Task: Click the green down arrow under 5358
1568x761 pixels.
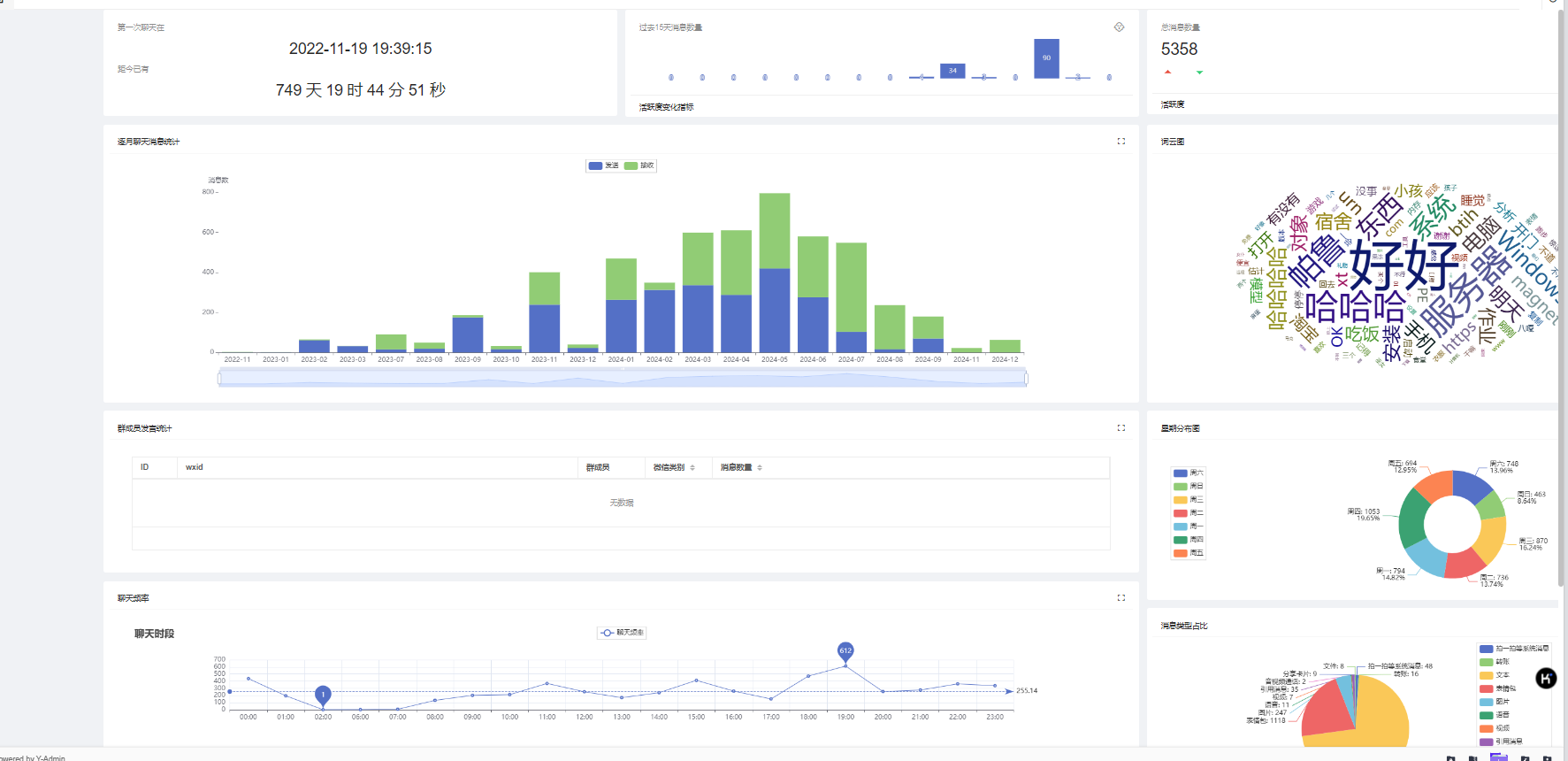Action: [x=1199, y=73]
